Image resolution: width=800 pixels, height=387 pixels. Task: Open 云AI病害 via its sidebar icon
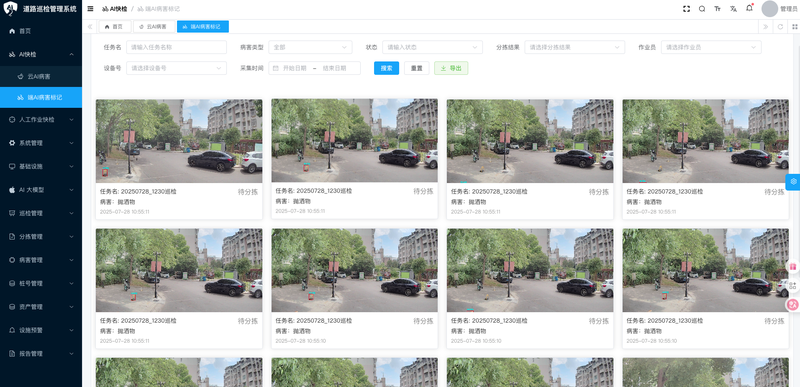(20, 76)
